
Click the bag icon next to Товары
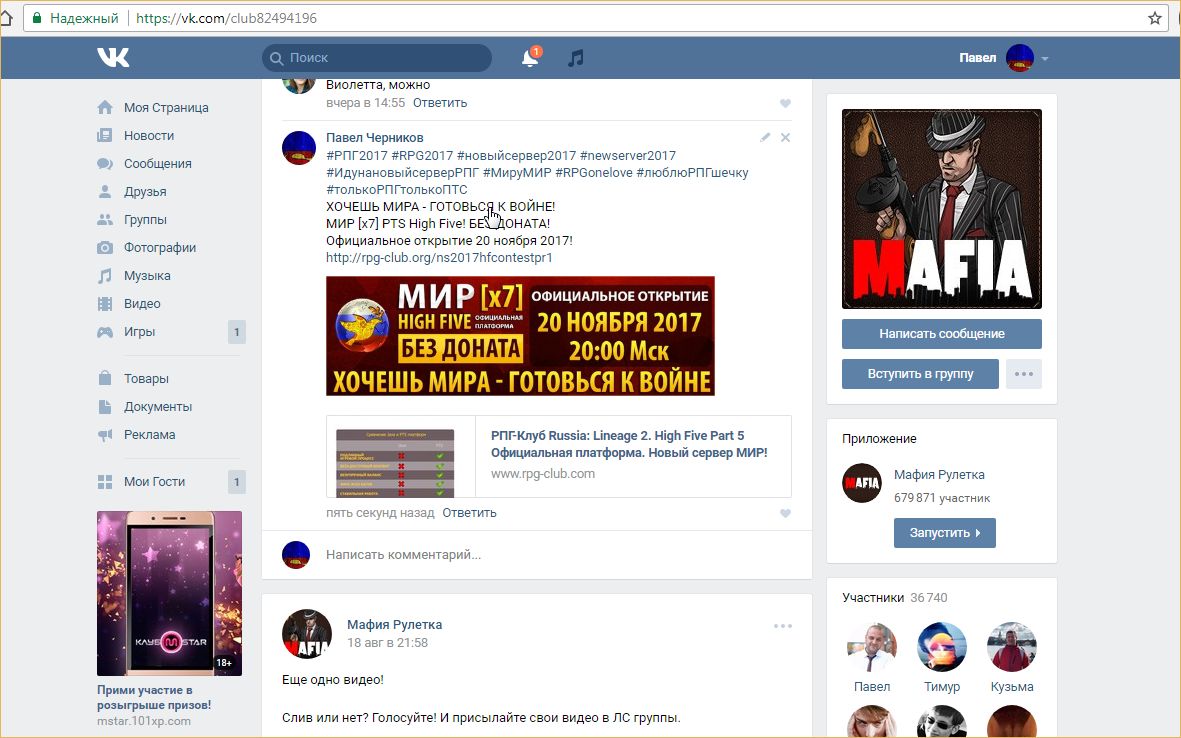coord(105,378)
